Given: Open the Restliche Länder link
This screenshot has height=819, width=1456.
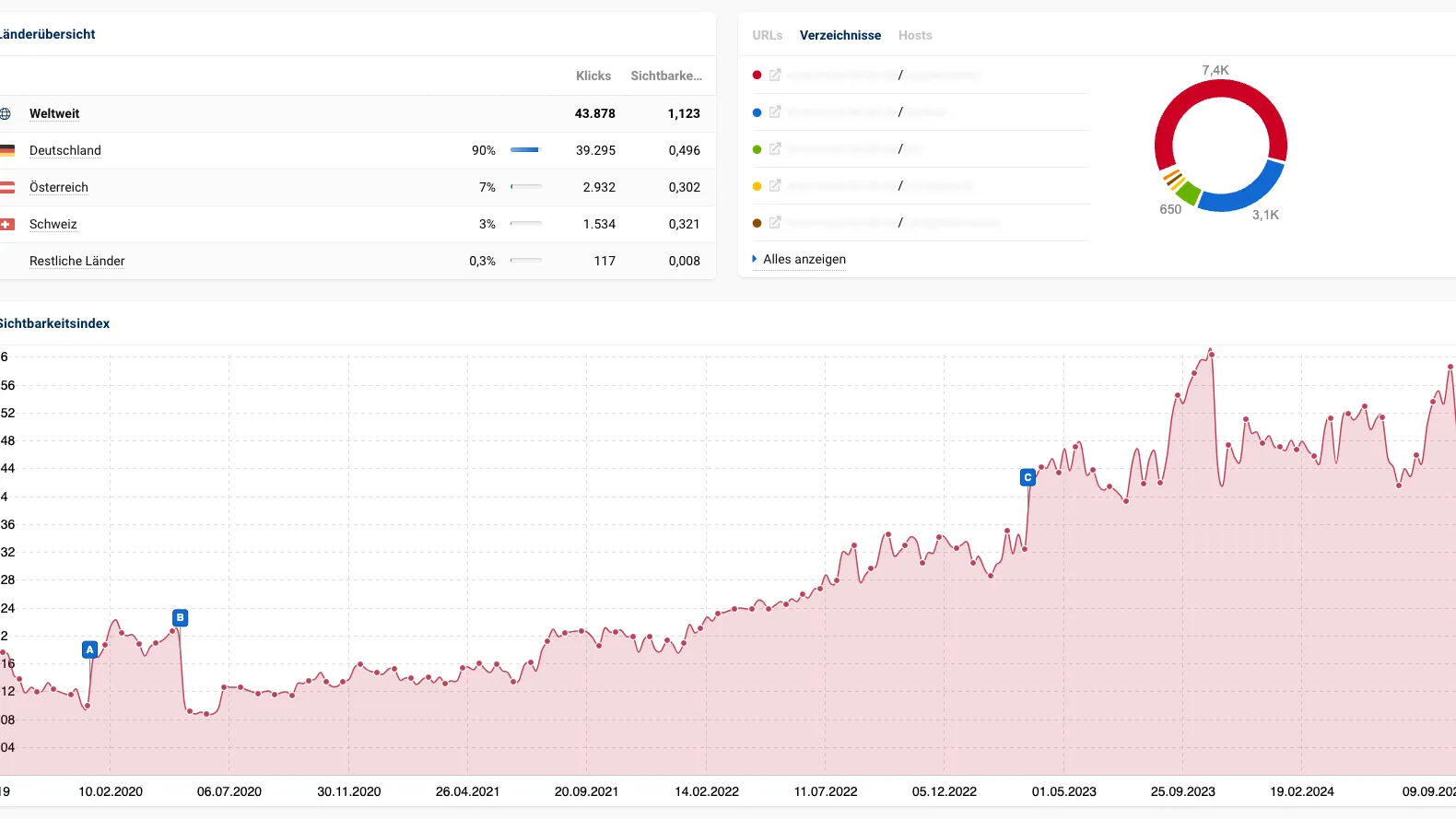Looking at the screenshot, I should (x=77, y=261).
